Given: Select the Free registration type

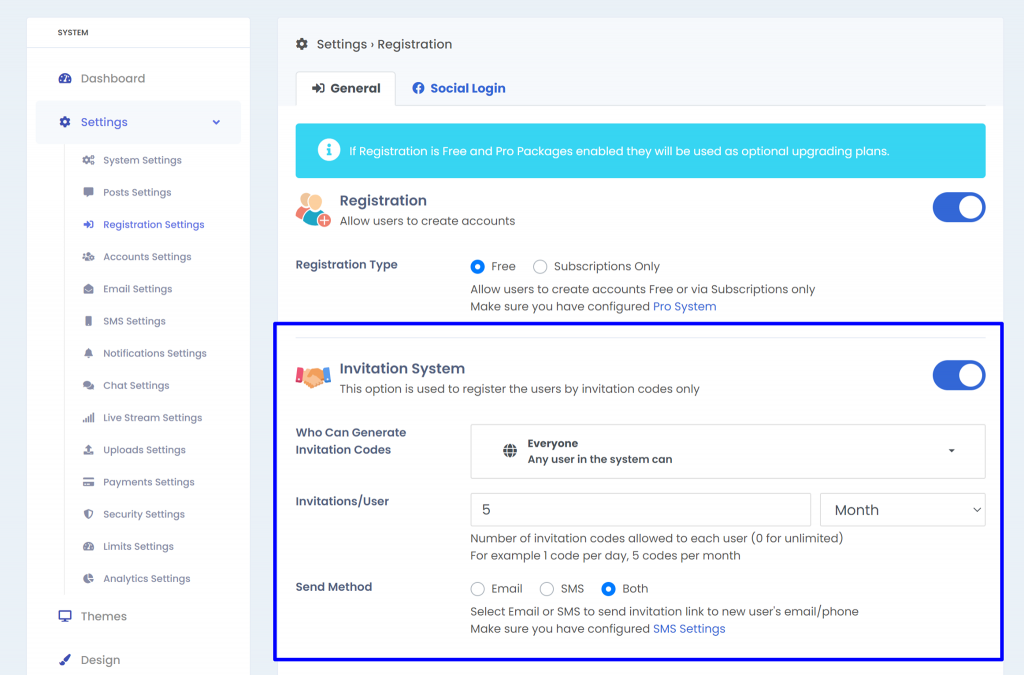Looking at the screenshot, I should (477, 266).
